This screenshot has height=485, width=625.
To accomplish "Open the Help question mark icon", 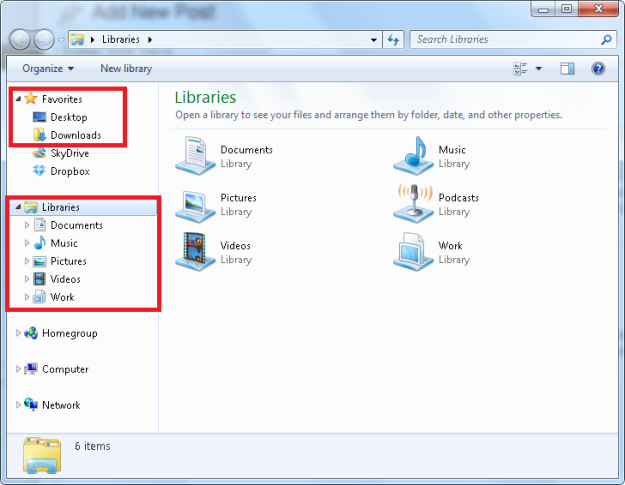I will [x=598, y=69].
